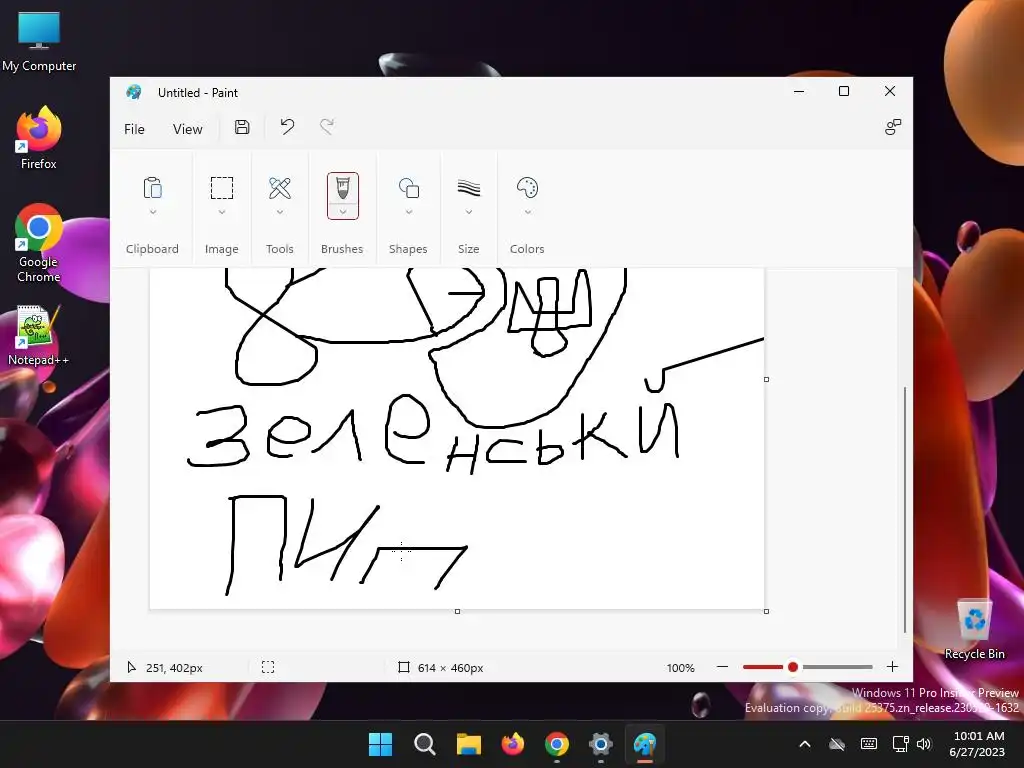Click the vertical scrollbar of the canvas
Screen dimensions: 1024x768
click(x=904, y=509)
